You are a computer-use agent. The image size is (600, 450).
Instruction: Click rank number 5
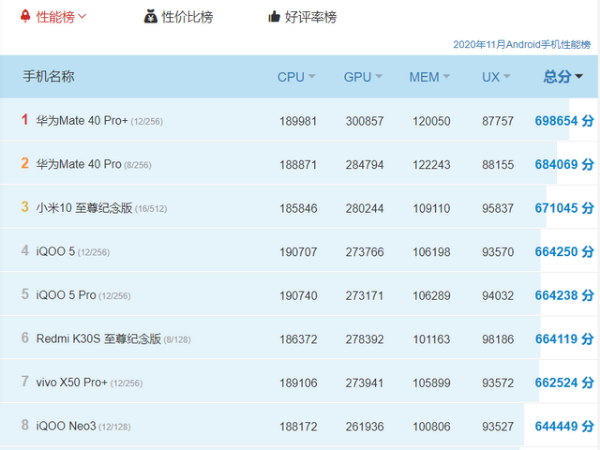[24, 294]
